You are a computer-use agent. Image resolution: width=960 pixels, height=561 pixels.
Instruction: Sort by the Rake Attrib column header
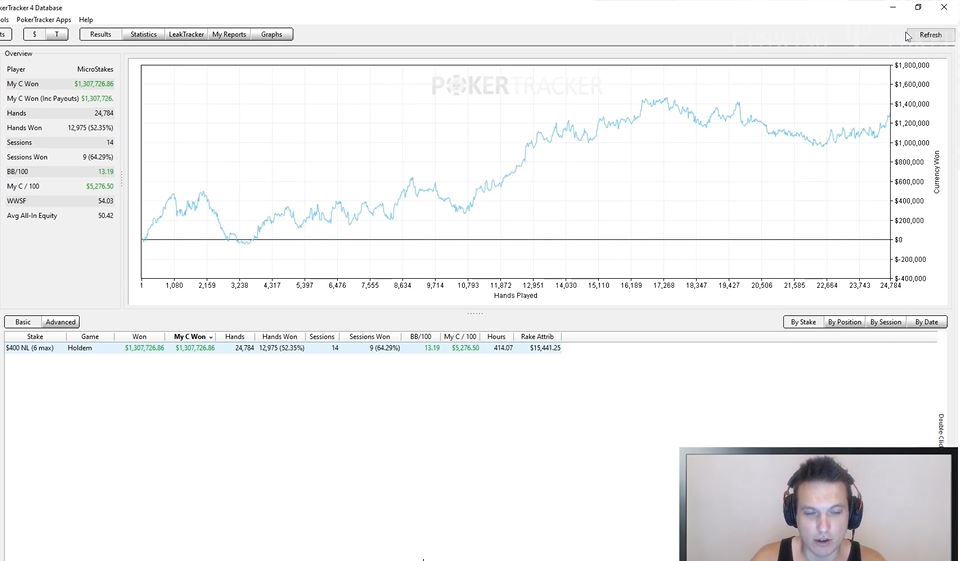point(537,337)
